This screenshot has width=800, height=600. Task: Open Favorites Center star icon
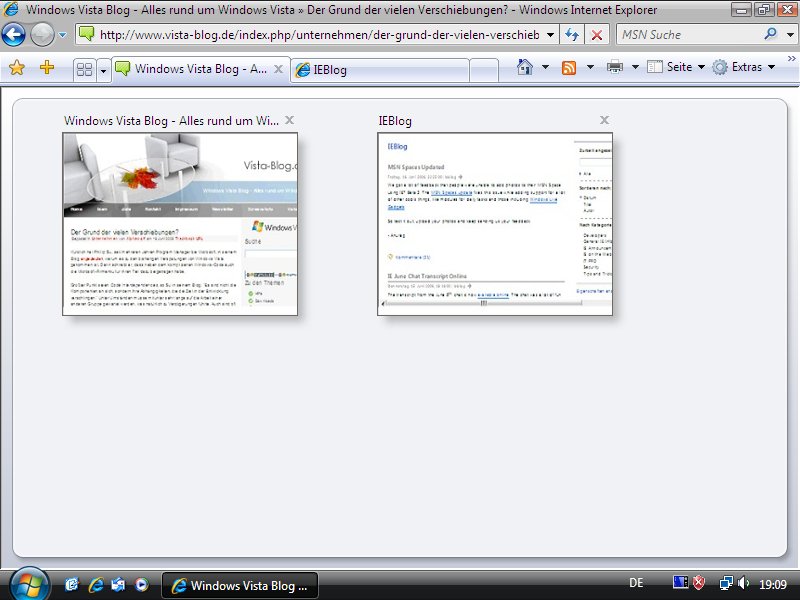pyautogui.click(x=16, y=68)
